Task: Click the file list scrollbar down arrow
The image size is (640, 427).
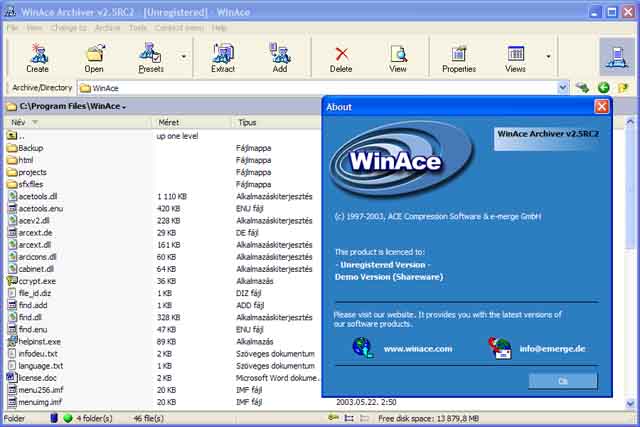Action: (630, 403)
